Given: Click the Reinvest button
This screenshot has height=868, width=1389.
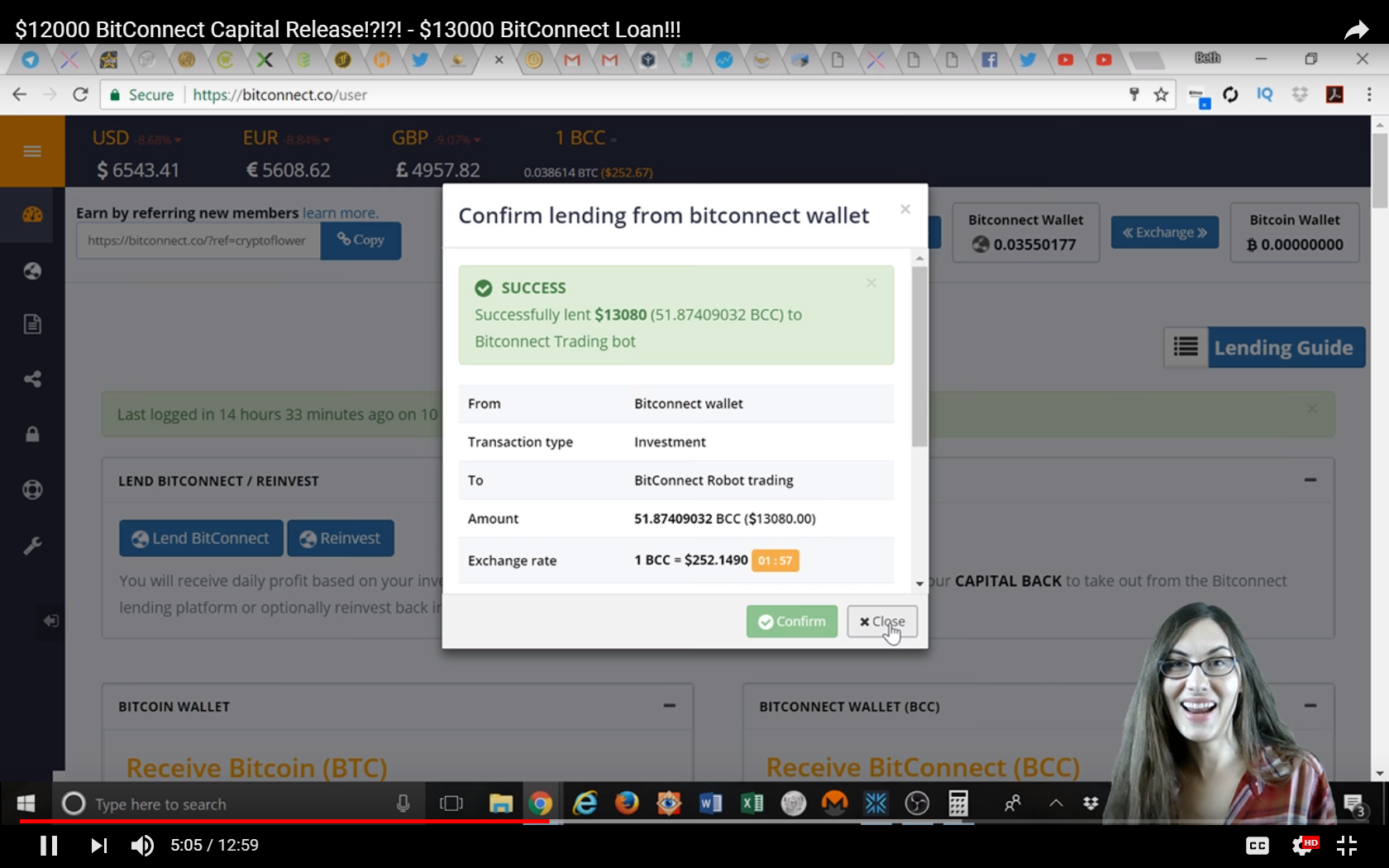Looking at the screenshot, I should pos(341,538).
